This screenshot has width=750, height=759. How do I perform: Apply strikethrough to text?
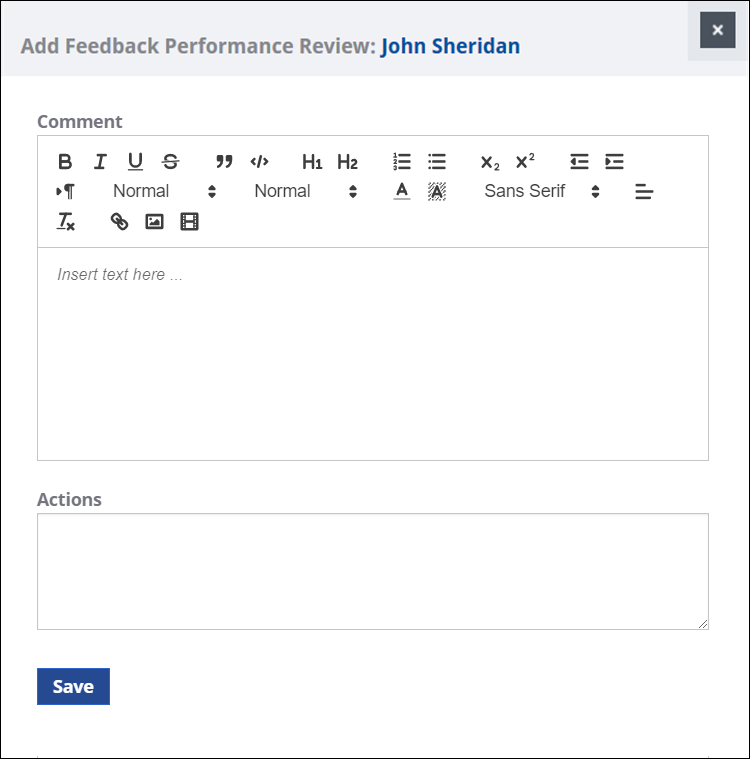pyautogui.click(x=170, y=162)
